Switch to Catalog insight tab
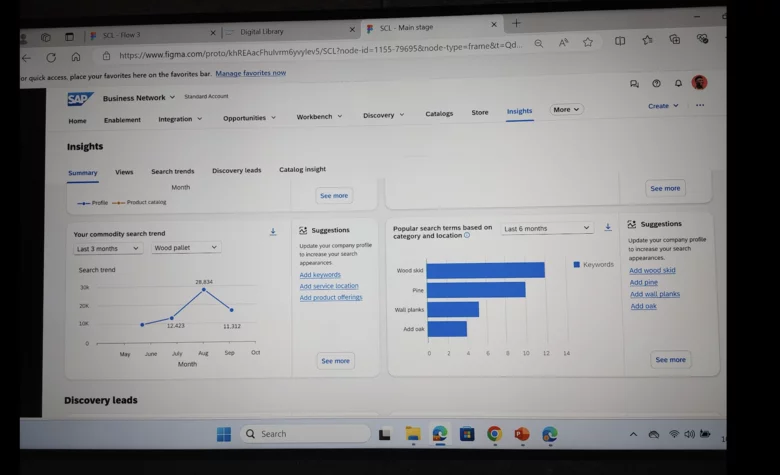Viewport: 780px width, 475px height. [302, 169]
